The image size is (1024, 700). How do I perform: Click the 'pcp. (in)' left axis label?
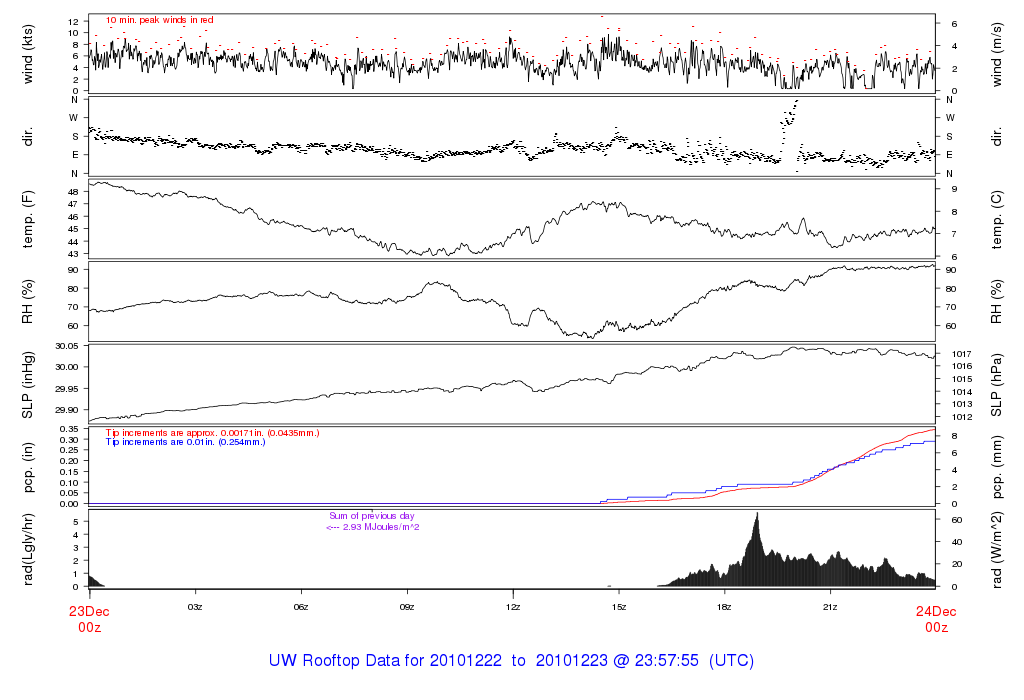pyautogui.click(x=29, y=467)
